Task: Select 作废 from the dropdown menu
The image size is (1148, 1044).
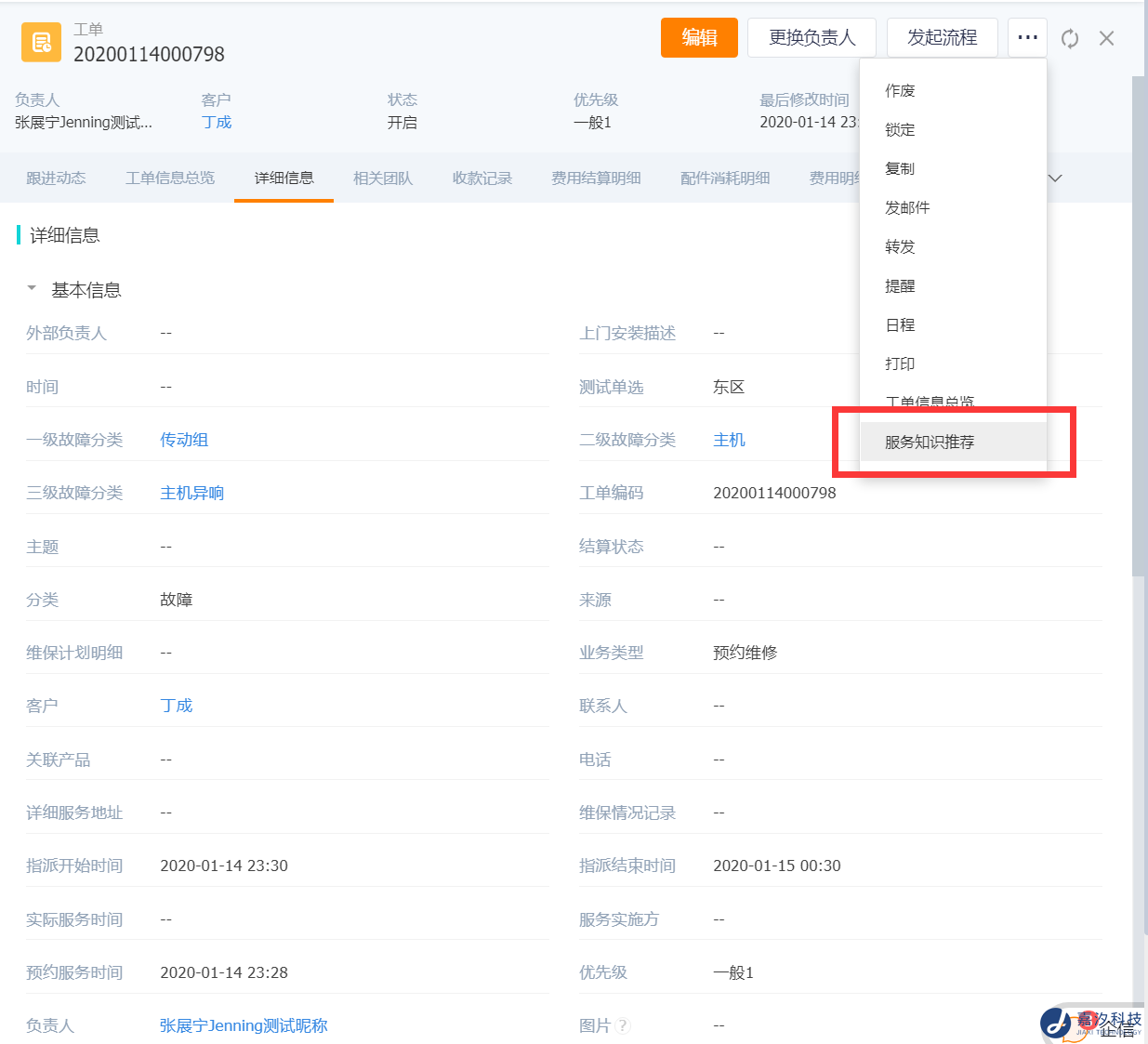Action: point(953,90)
